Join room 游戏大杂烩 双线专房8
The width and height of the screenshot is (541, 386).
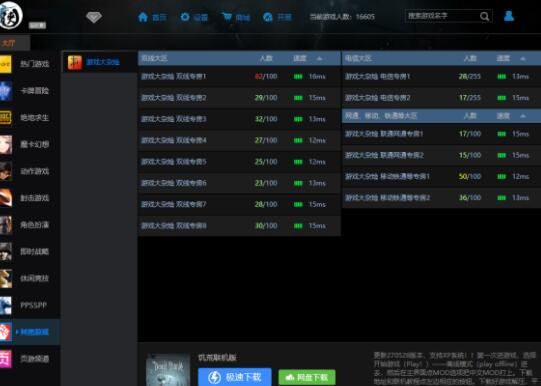click(x=239, y=226)
